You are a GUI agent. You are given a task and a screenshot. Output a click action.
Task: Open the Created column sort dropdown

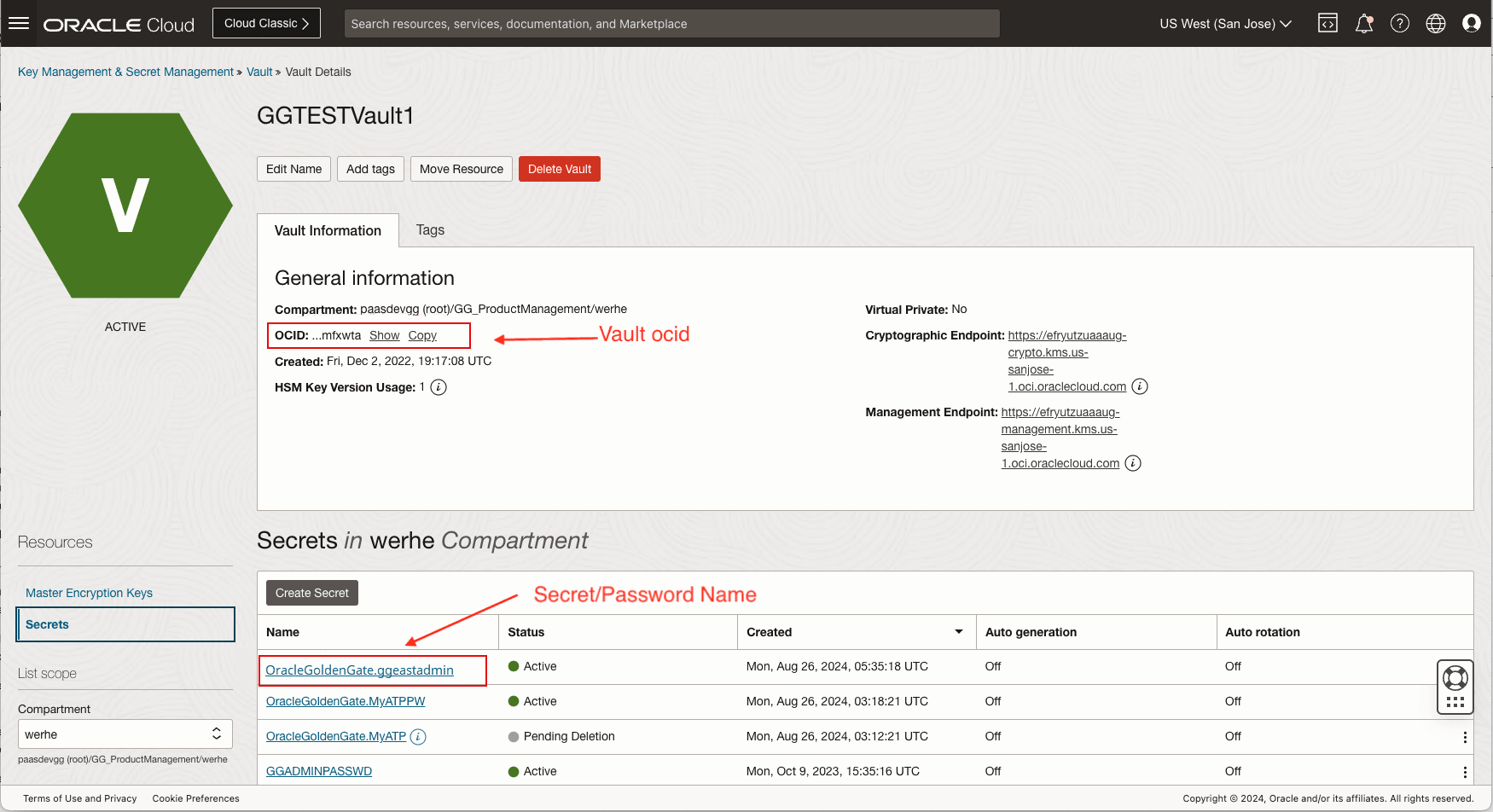tap(958, 631)
